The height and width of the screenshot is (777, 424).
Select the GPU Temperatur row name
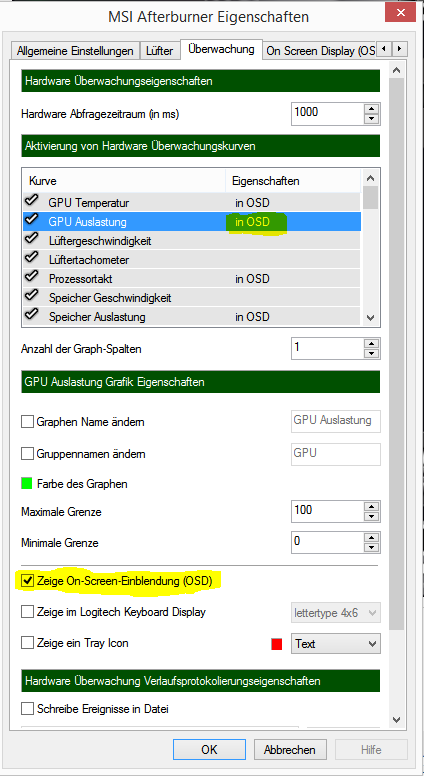[89, 203]
